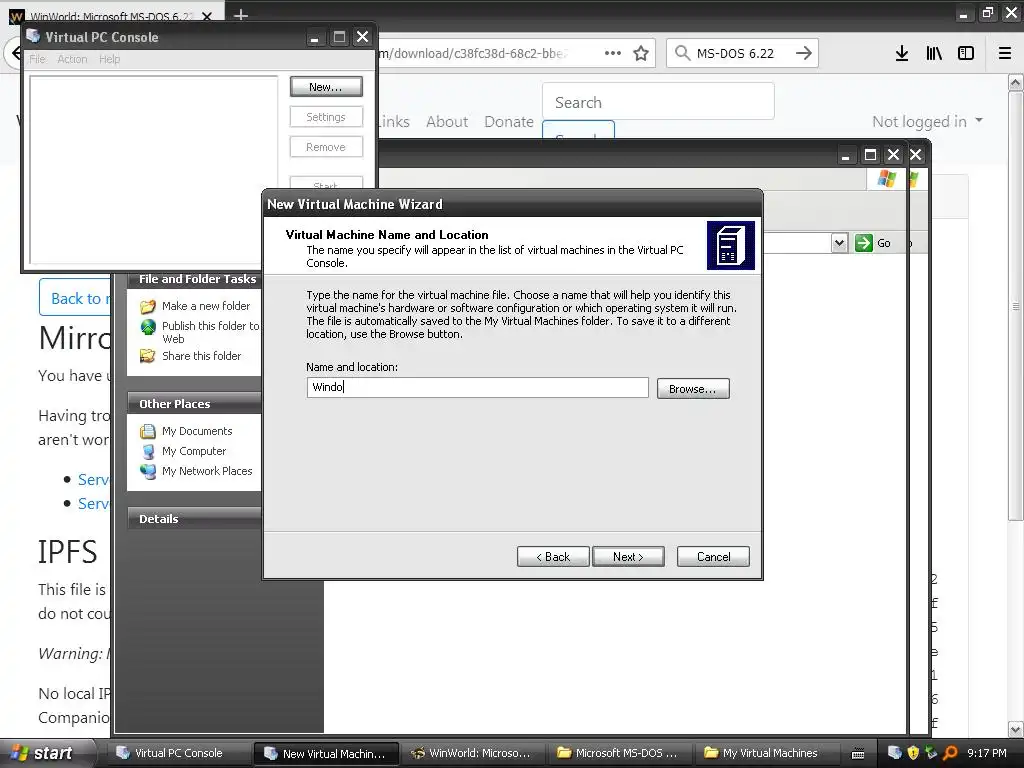The width and height of the screenshot is (1024, 768).
Task: Bookmark page with the star icon
Action: pos(641,53)
